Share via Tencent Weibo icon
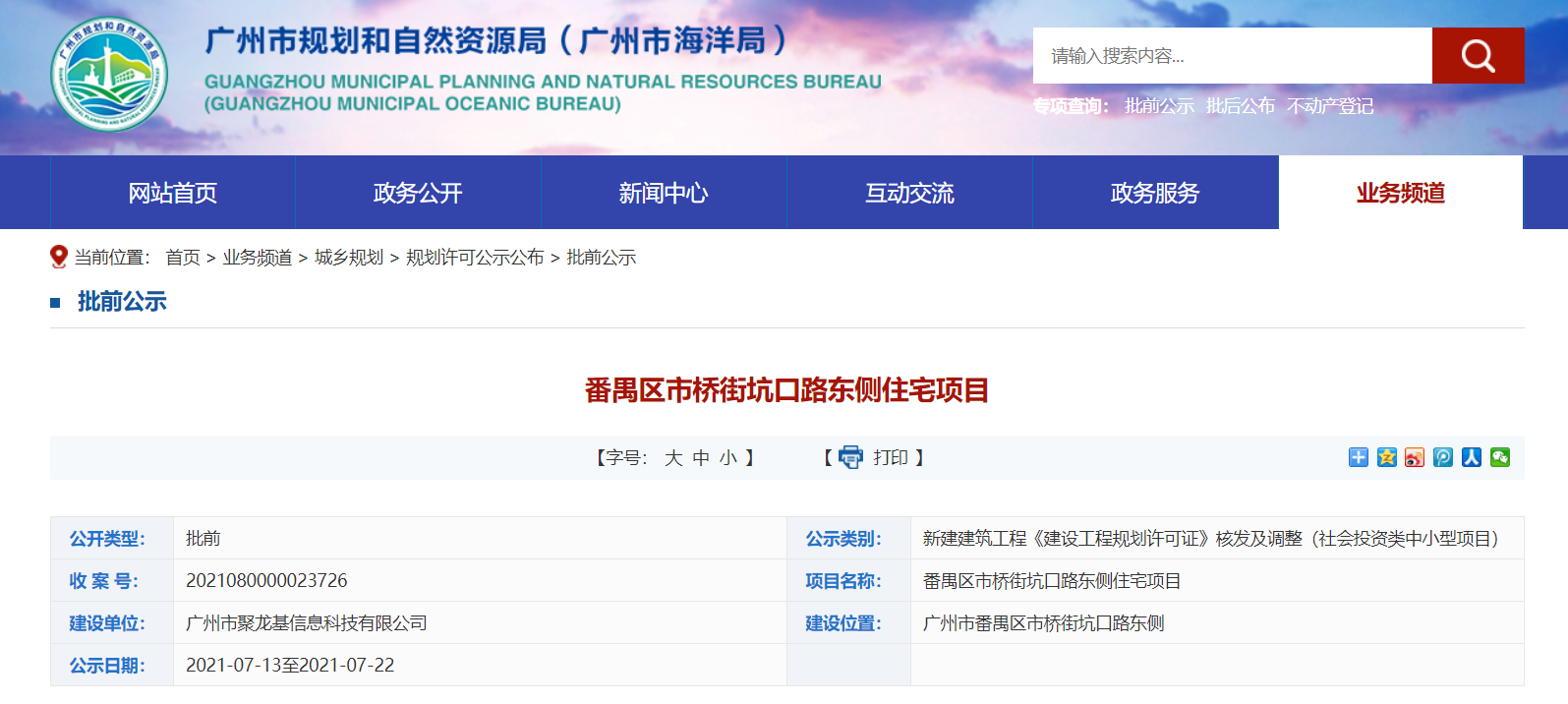Viewport: 1568px width, 704px height. point(1443,457)
